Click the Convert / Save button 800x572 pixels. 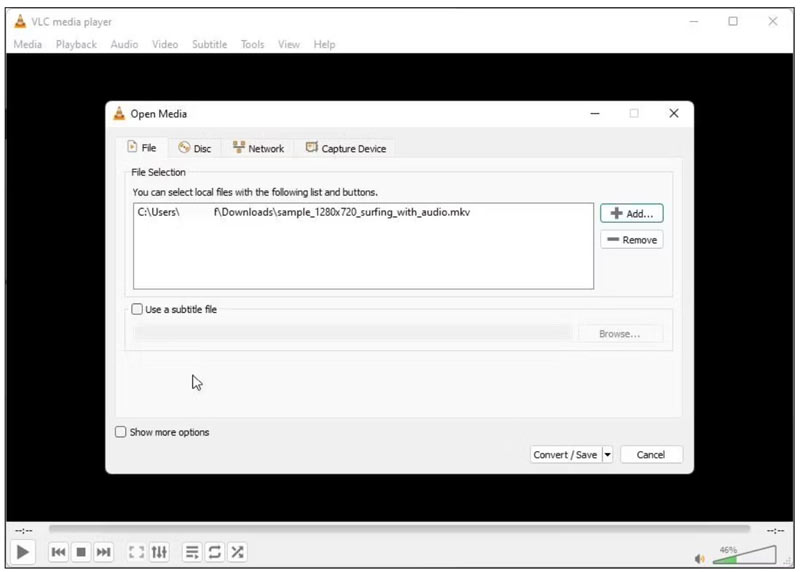[565, 455]
